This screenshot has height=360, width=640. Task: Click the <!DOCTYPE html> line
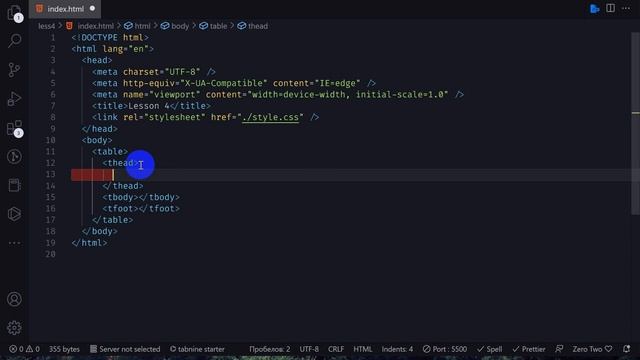pos(110,38)
